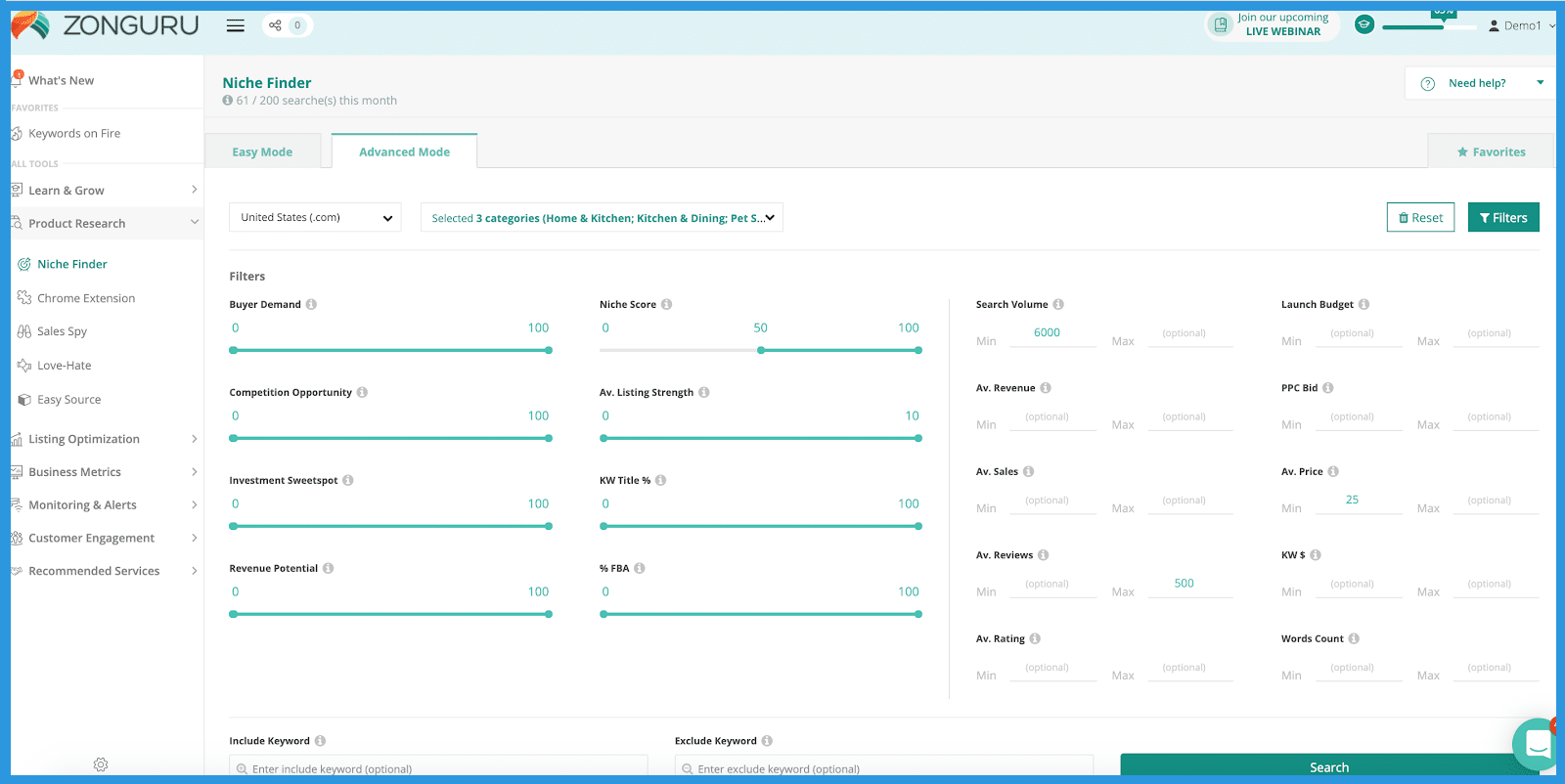Open the United States marketplace dropdown
The width and height of the screenshot is (1565, 784).
click(x=315, y=218)
